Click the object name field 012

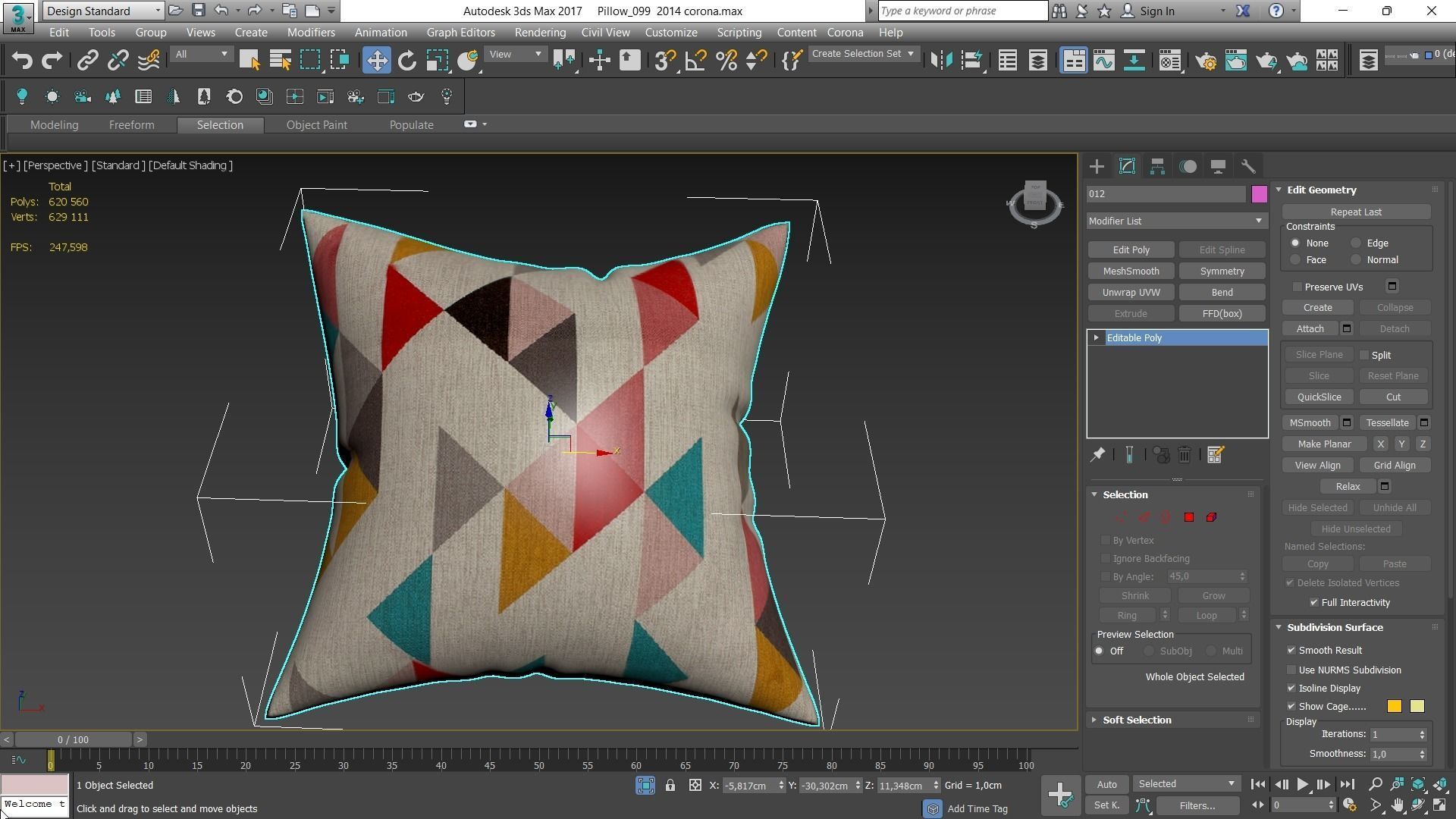pos(1166,194)
